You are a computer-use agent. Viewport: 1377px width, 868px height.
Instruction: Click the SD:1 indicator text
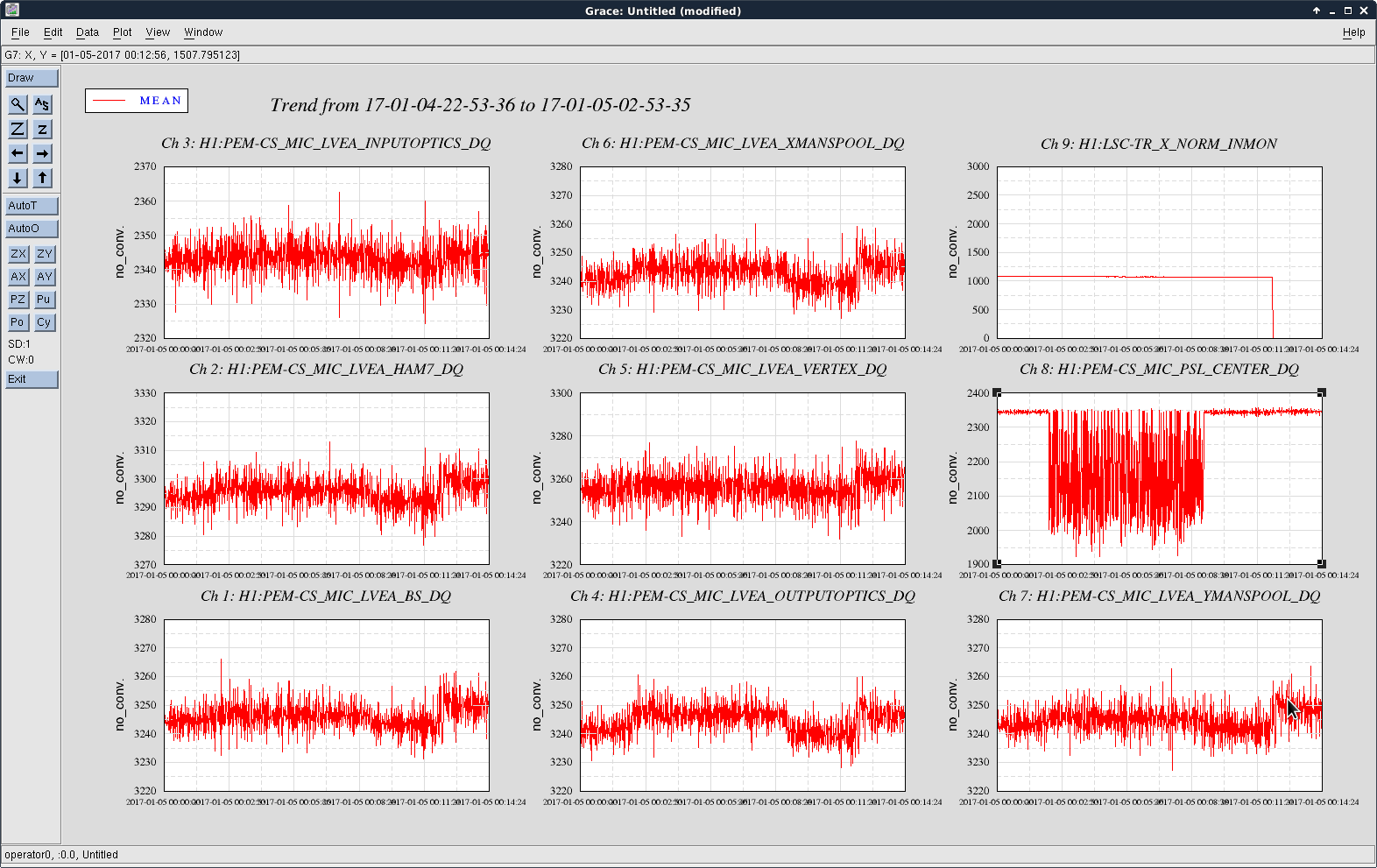click(x=19, y=344)
